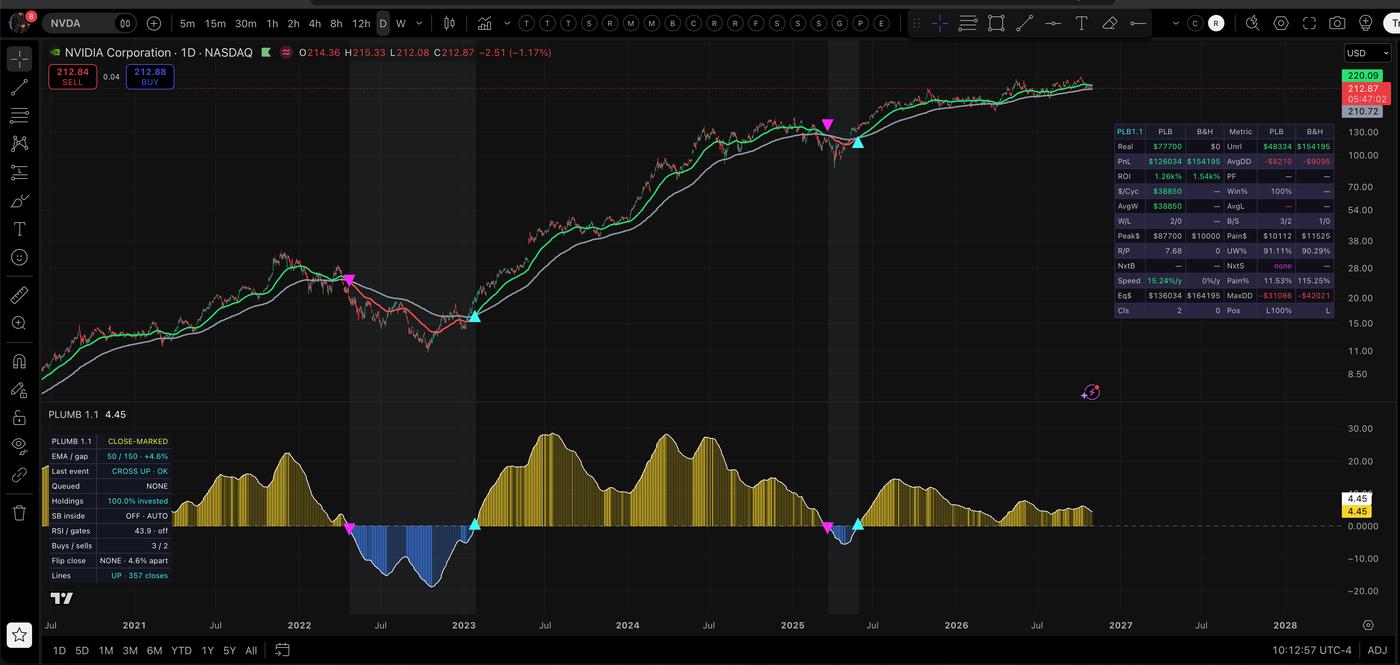Expand the indicator templates chevron
The height and width of the screenshot is (665, 1400).
pyautogui.click(x=509, y=23)
